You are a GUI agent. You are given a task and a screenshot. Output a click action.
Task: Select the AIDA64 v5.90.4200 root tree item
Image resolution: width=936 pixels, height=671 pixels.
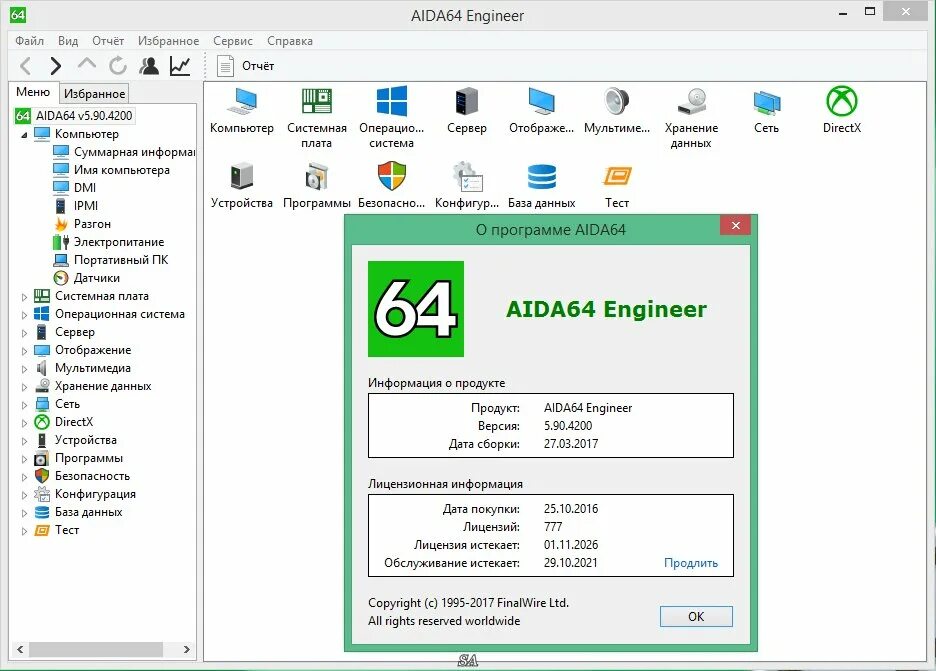tap(74, 116)
